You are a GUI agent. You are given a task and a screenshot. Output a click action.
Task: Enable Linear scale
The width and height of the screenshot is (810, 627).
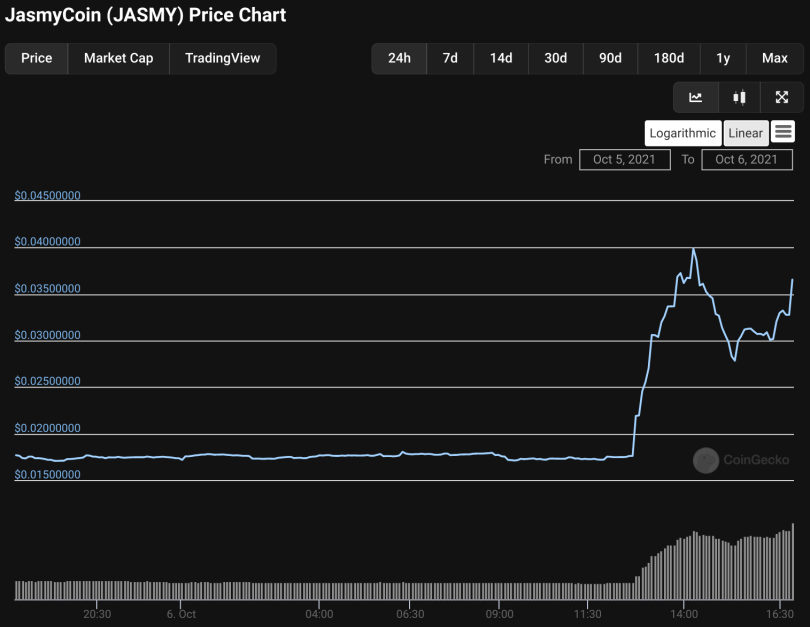[745, 133]
